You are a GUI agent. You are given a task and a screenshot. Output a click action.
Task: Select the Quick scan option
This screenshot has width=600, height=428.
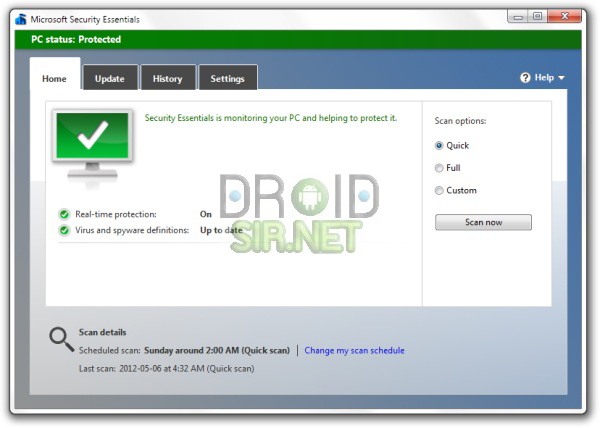click(439, 146)
